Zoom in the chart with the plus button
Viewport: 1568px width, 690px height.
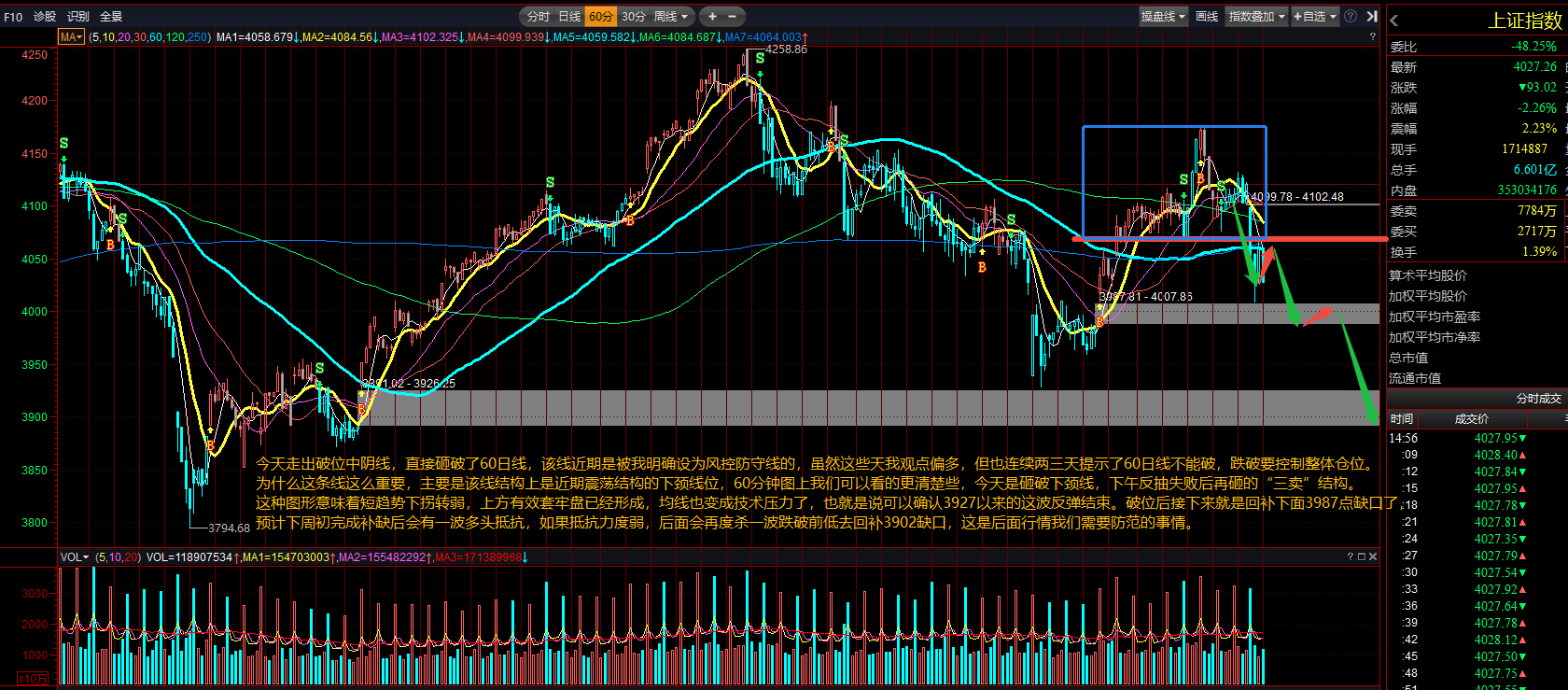[712, 16]
